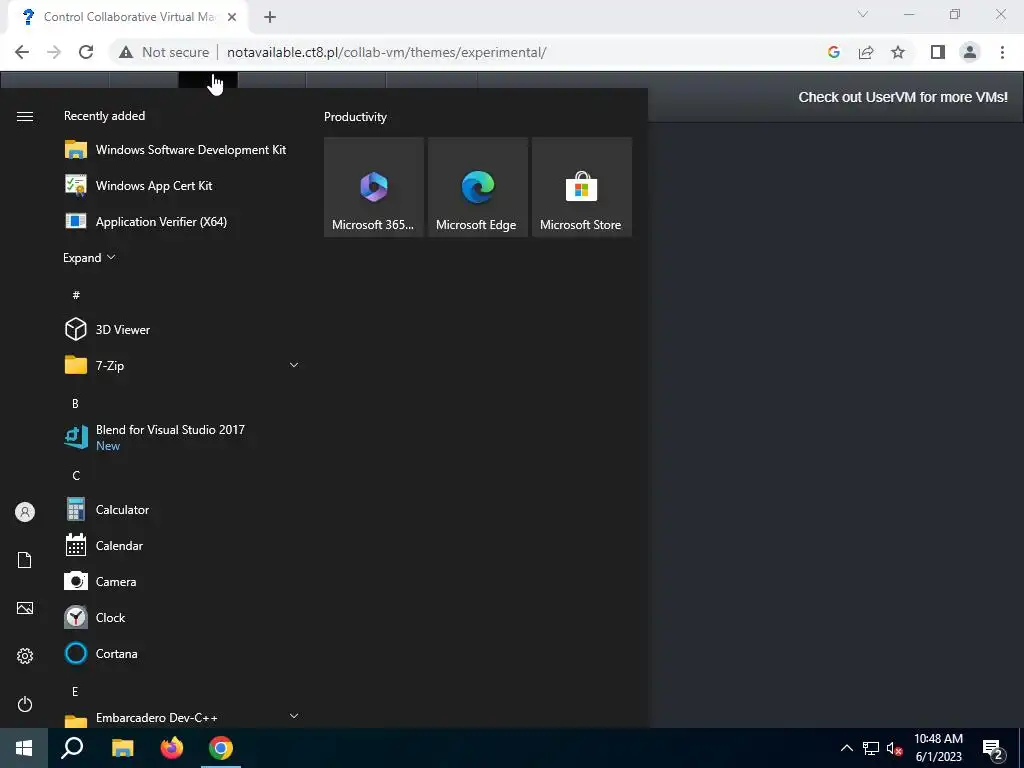Expand the 7-Zip folder chevron
Screen dimensions: 1024x768
coord(294,365)
